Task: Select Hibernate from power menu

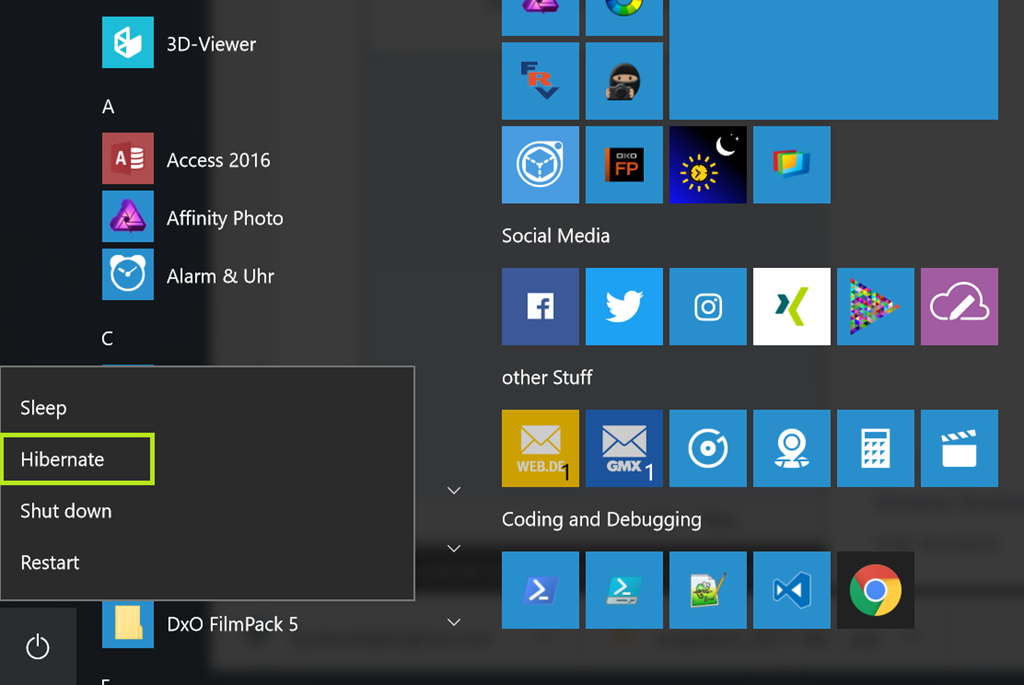Action: [x=77, y=459]
